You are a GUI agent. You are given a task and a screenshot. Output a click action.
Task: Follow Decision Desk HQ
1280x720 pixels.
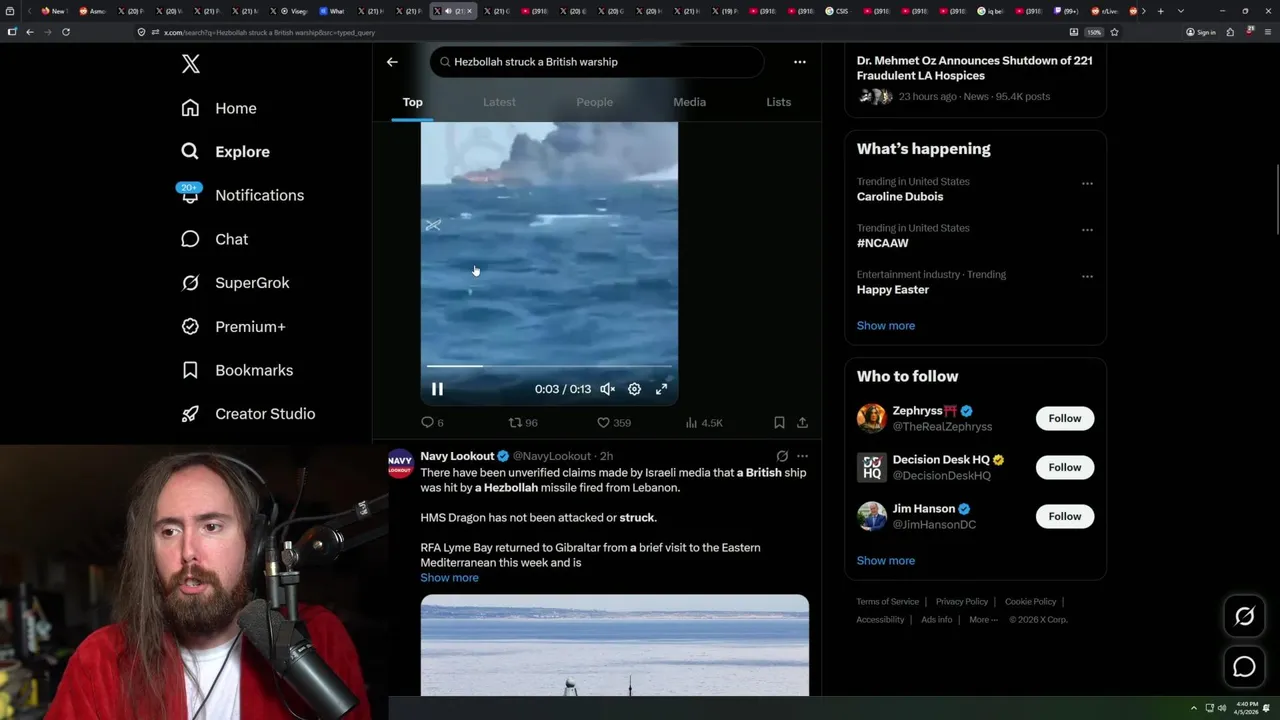pos(1065,467)
